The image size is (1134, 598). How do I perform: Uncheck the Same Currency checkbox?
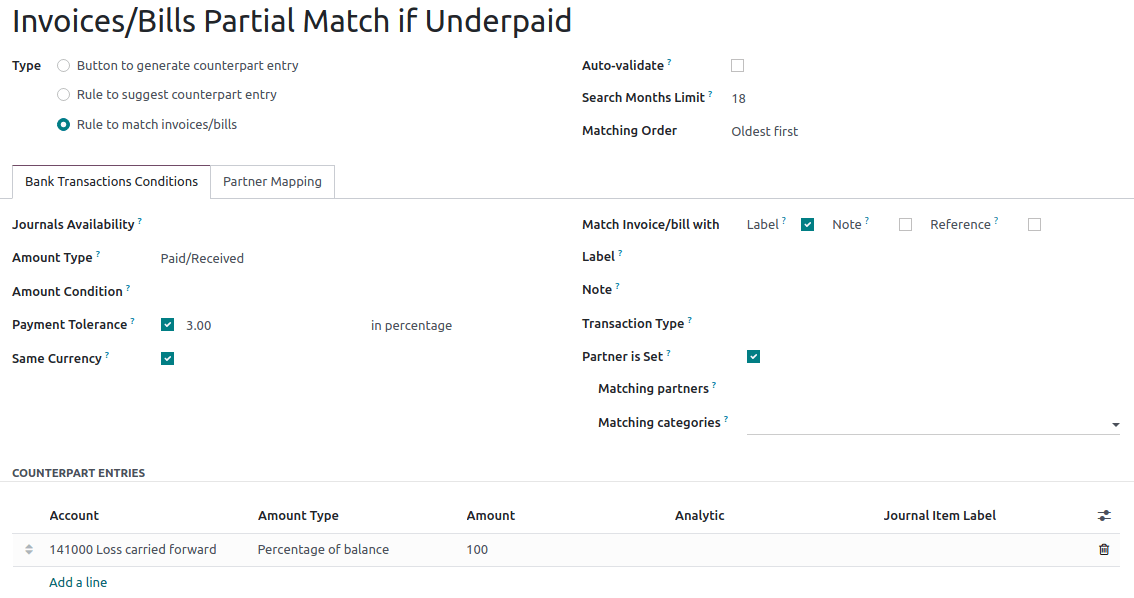pos(168,359)
